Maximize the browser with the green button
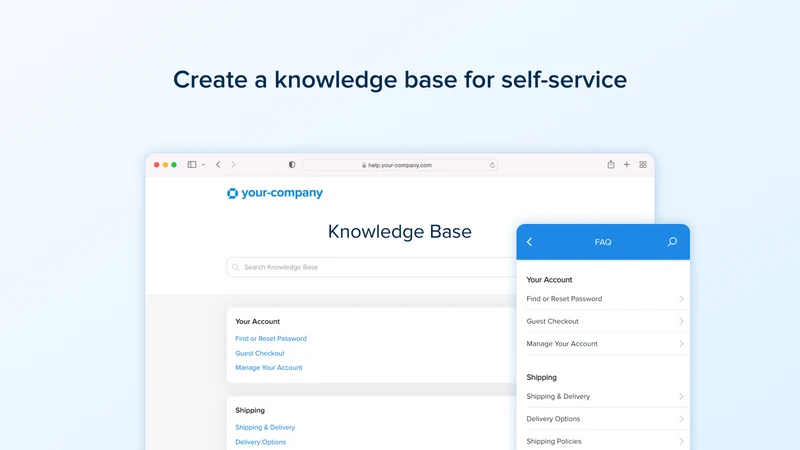800x450 pixels. coord(174,165)
